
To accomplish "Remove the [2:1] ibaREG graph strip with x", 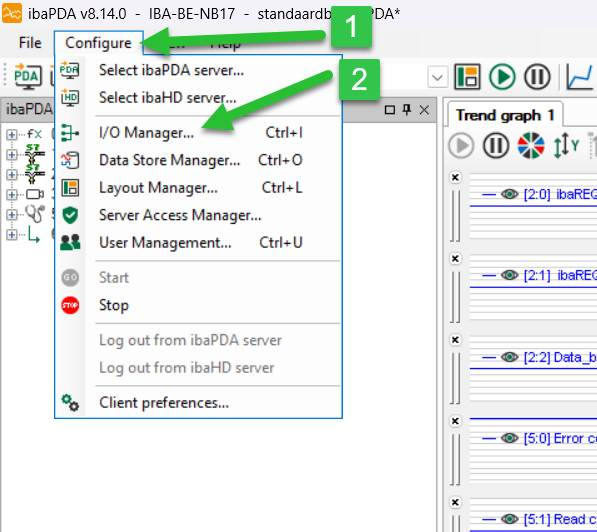I will (455, 259).
